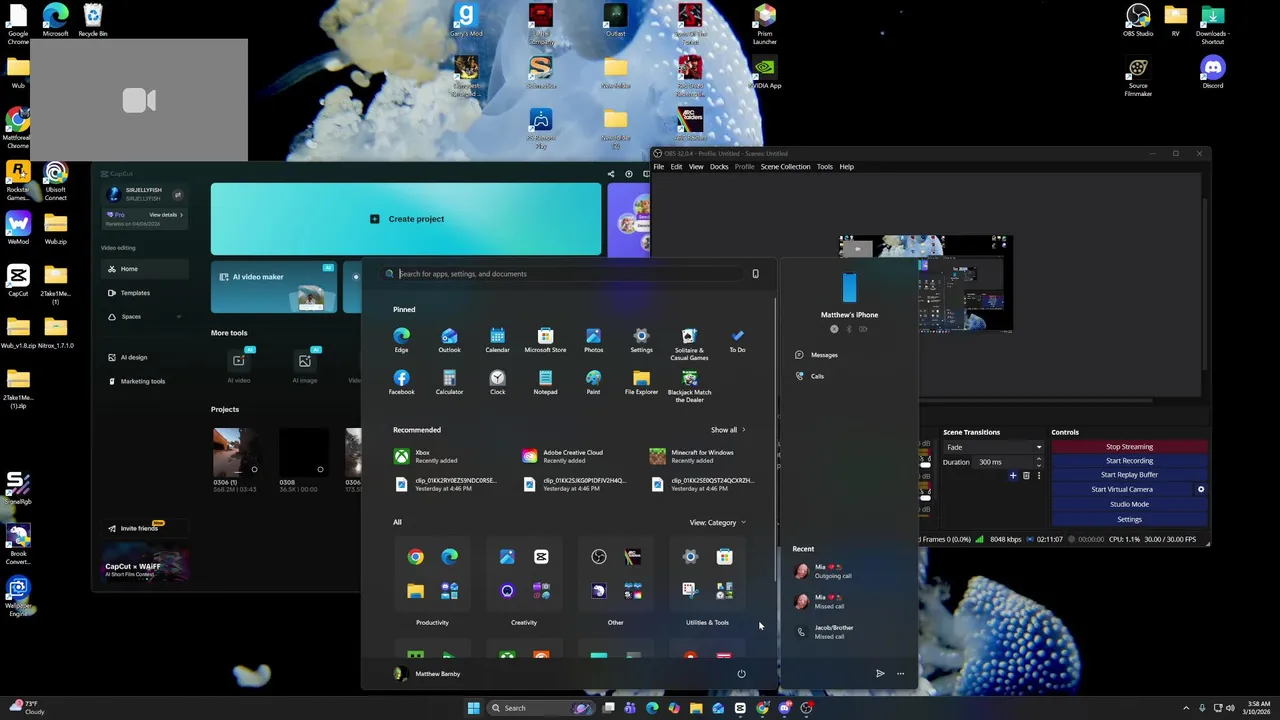Launch Paint from pinned apps
This screenshot has width=1280, height=720.
593,382
